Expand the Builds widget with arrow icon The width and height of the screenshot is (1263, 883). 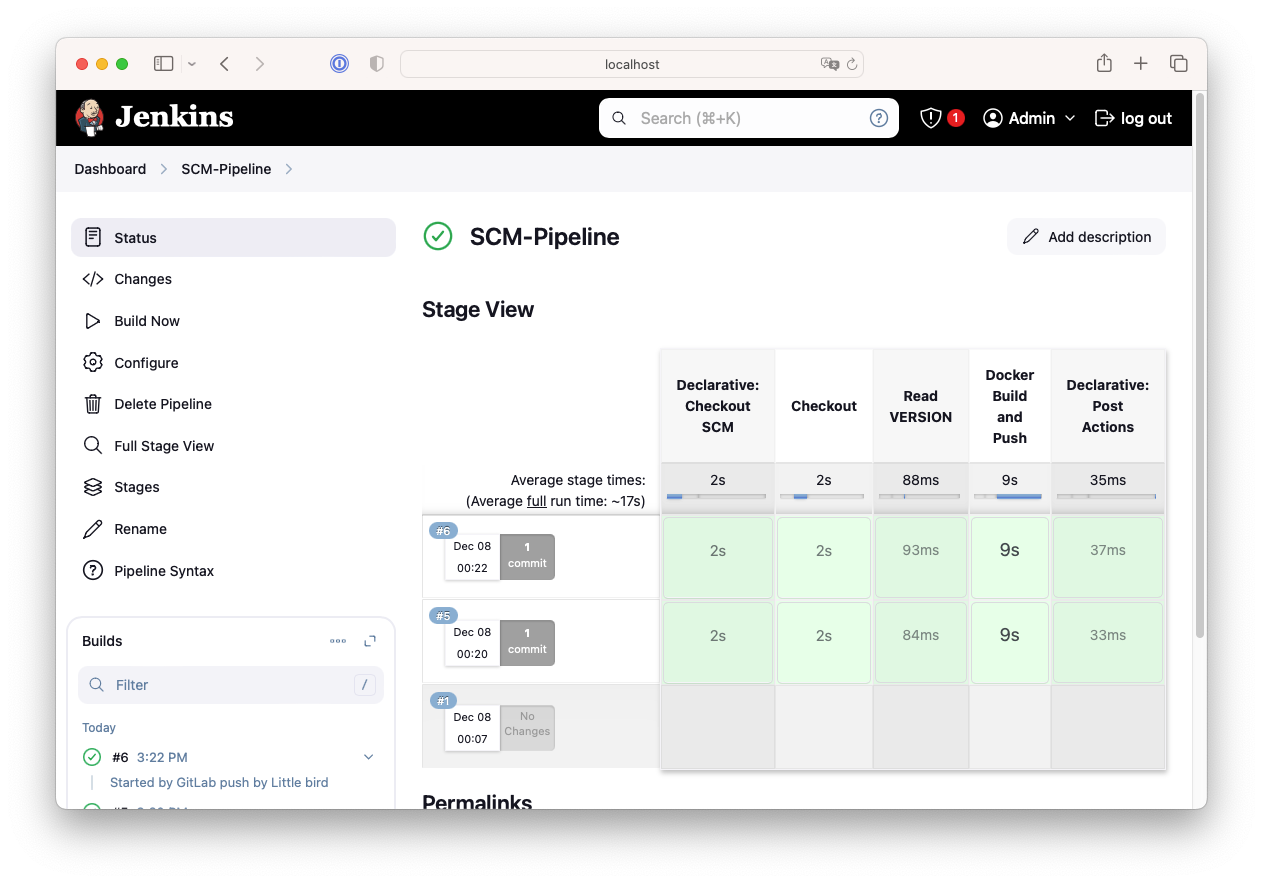[x=370, y=641]
